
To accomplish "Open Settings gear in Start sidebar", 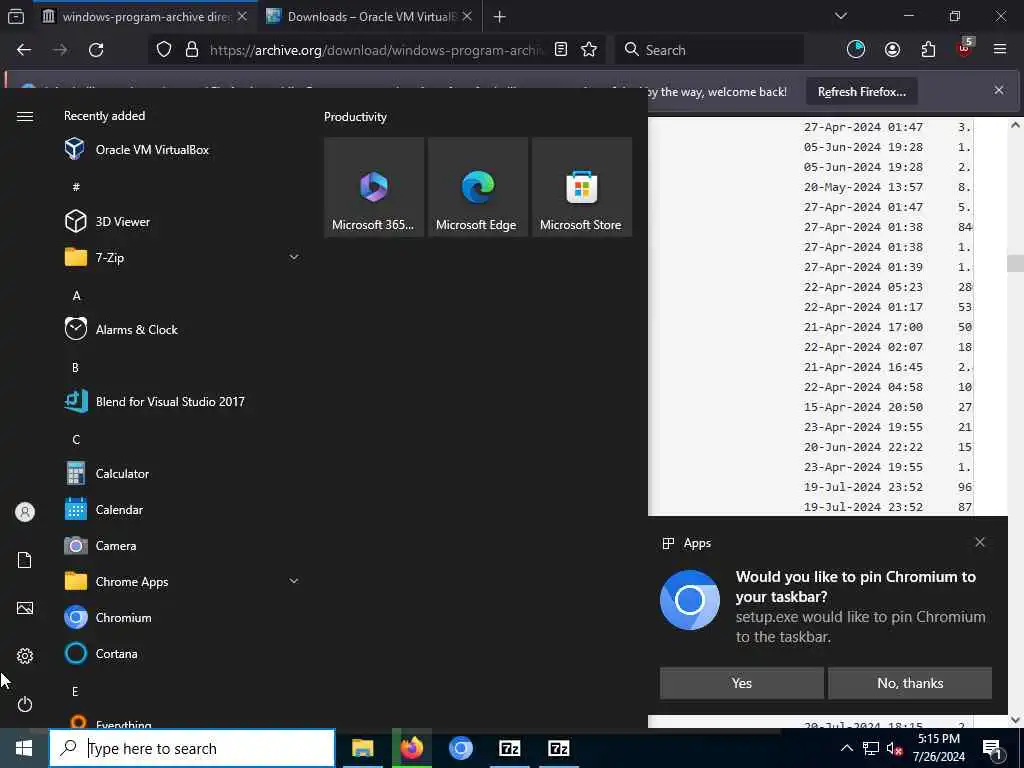I will (x=25, y=656).
